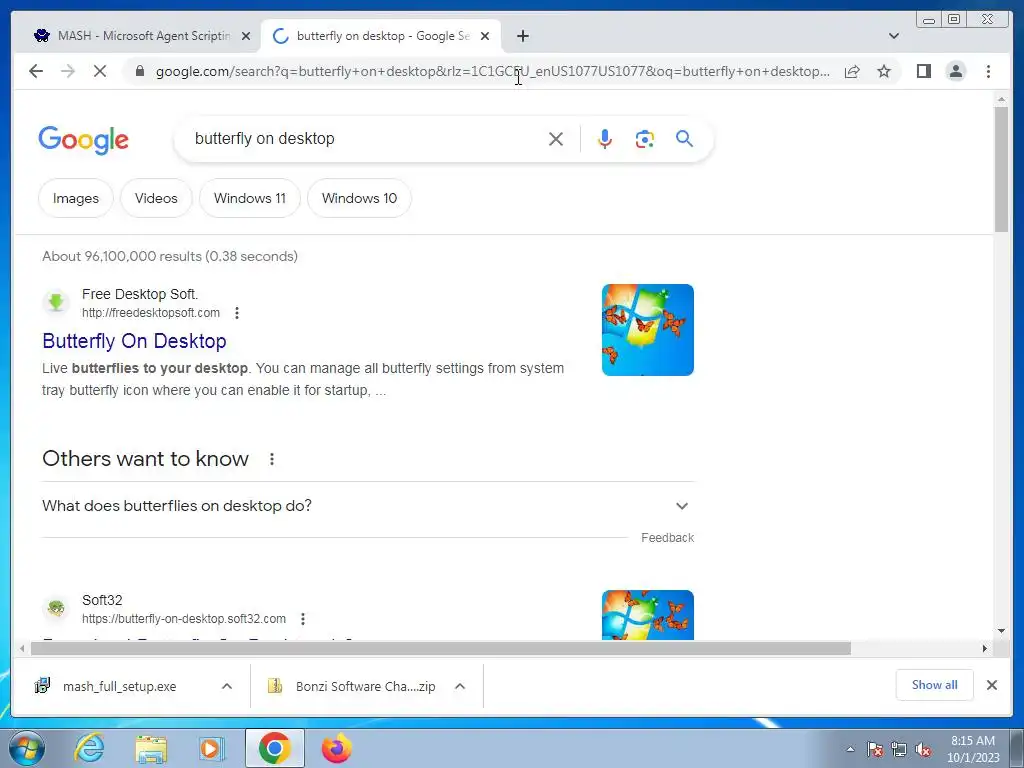Open the downloaded mash_full_setup.exe
This screenshot has height=768, width=1024.
119,686
